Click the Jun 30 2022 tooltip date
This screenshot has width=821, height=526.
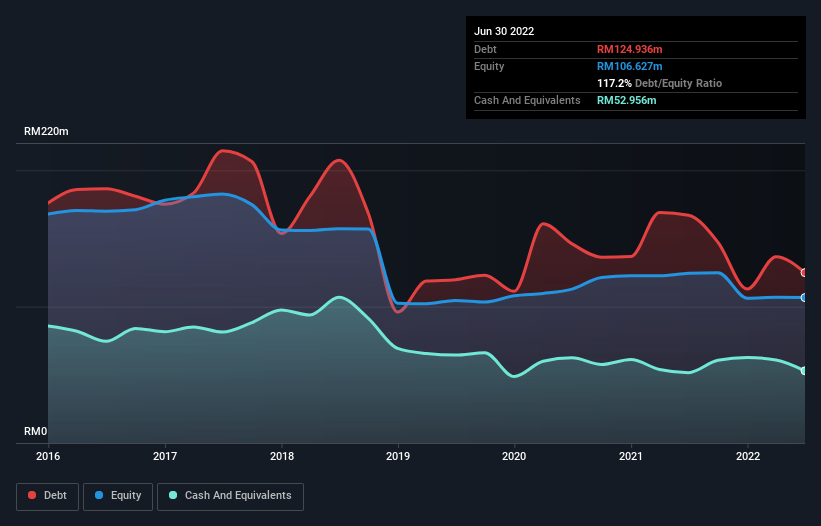point(504,31)
